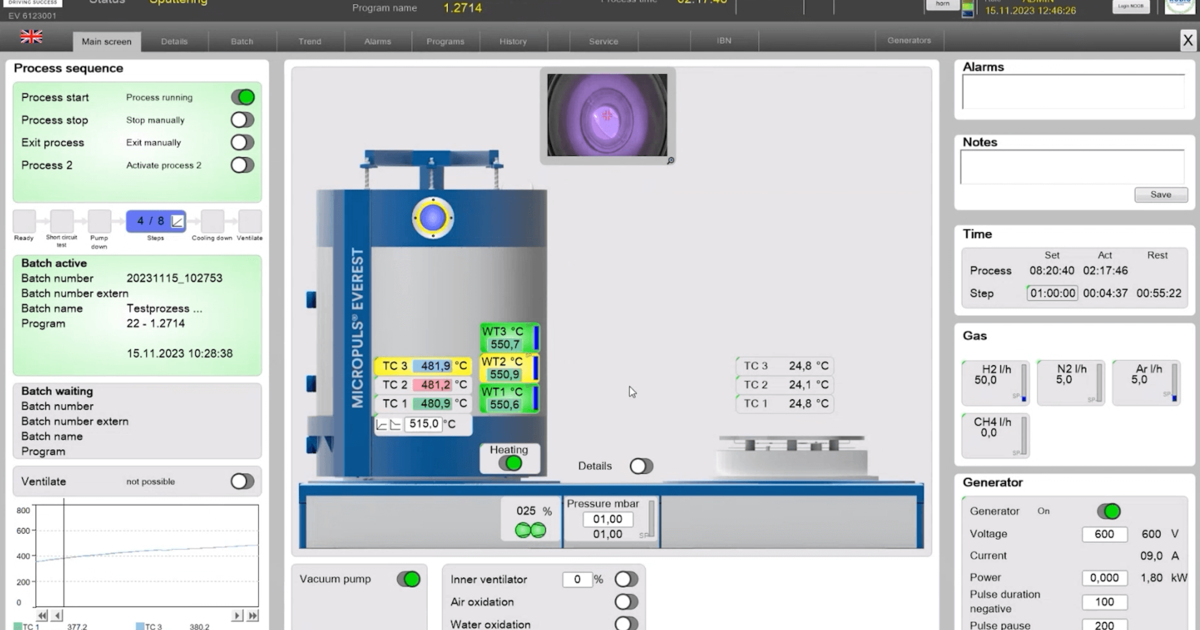This screenshot has width=1200, height=630.
Task: Click the horn button
Action: [941, 5]
